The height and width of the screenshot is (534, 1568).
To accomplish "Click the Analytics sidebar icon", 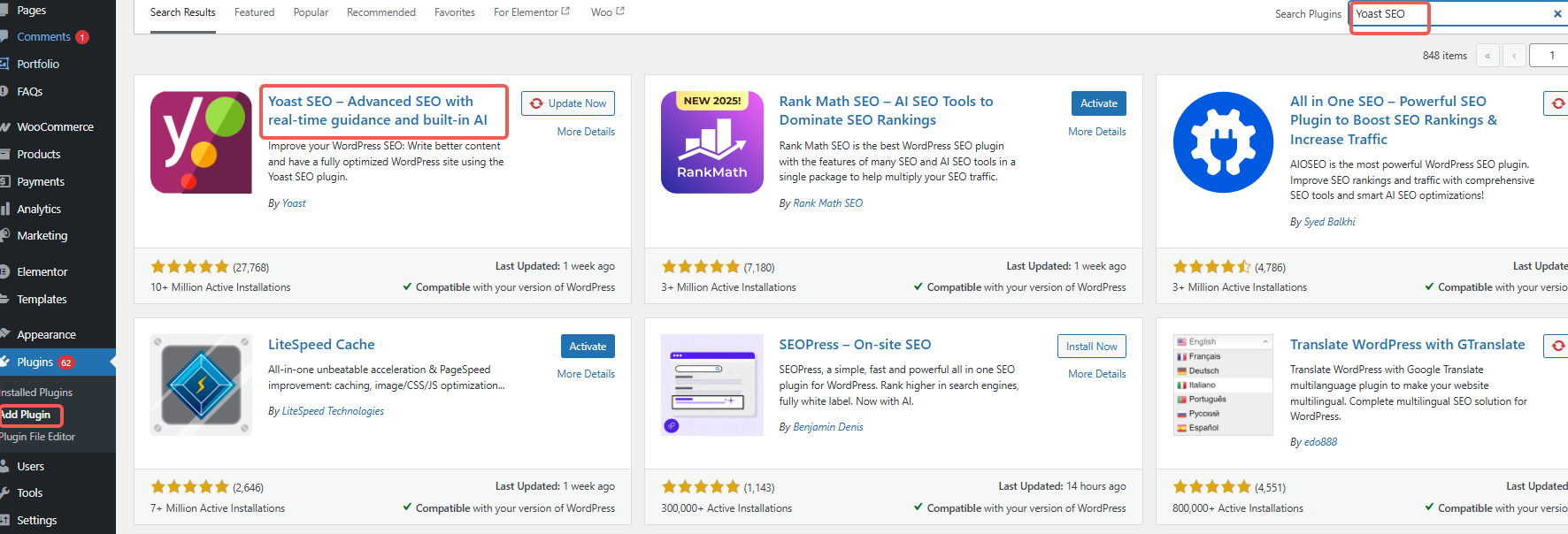I will click(4, 210).
